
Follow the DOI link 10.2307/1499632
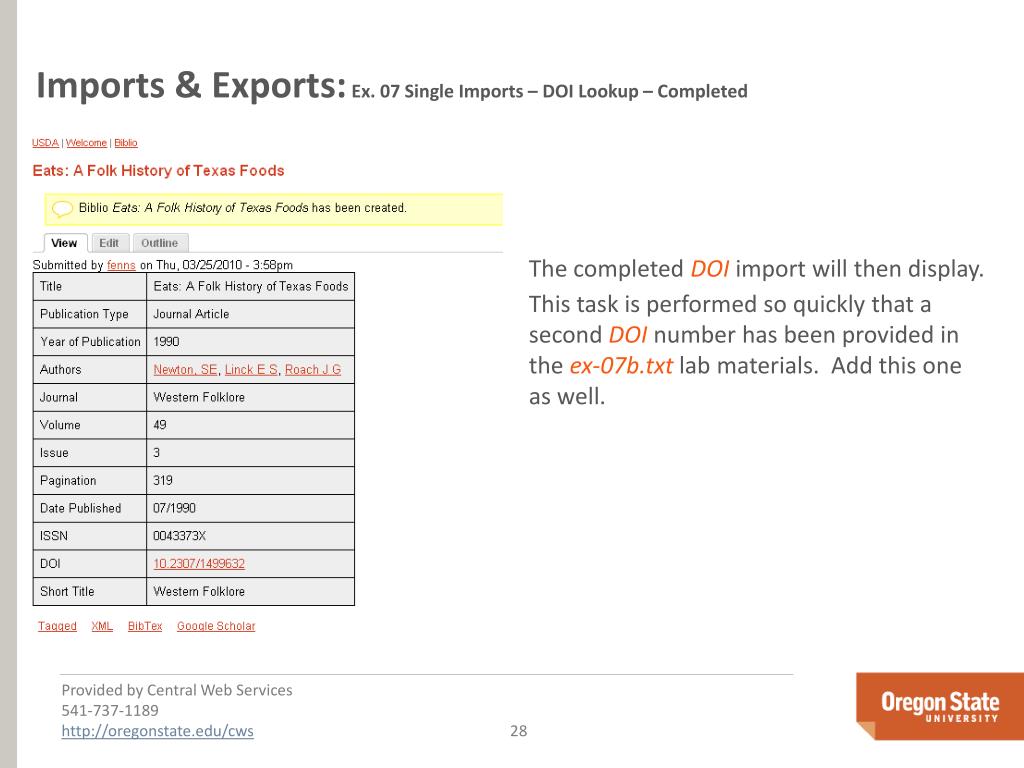click(199, 563)
